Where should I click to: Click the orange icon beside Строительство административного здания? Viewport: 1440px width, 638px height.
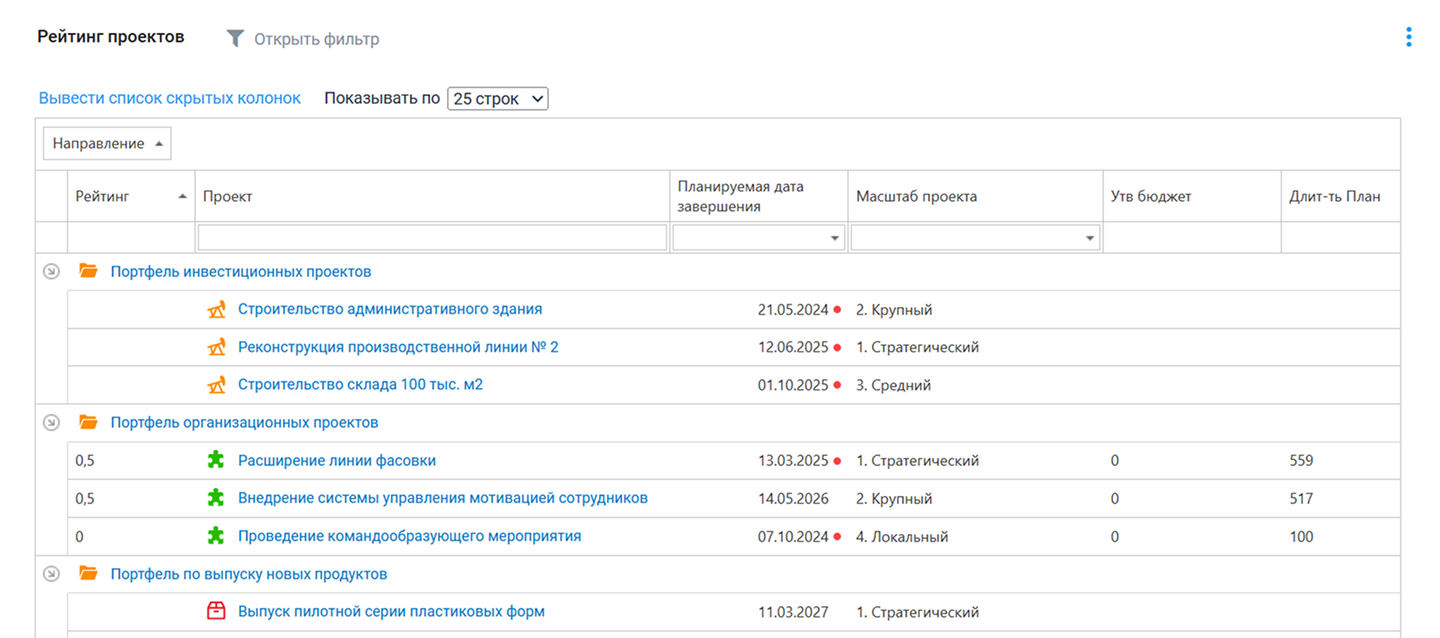click(x=216, y=310)
